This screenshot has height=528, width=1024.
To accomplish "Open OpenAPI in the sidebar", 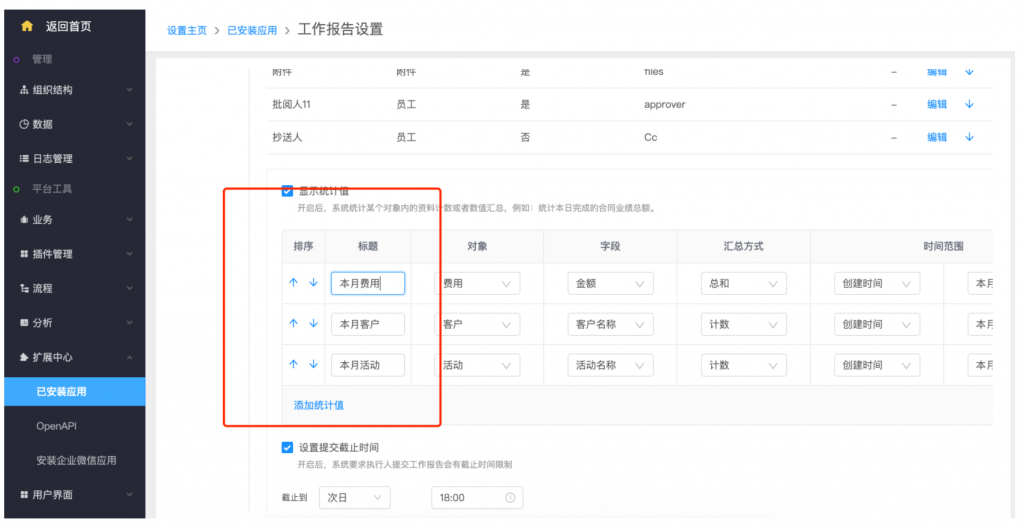I will coord(56,426).
